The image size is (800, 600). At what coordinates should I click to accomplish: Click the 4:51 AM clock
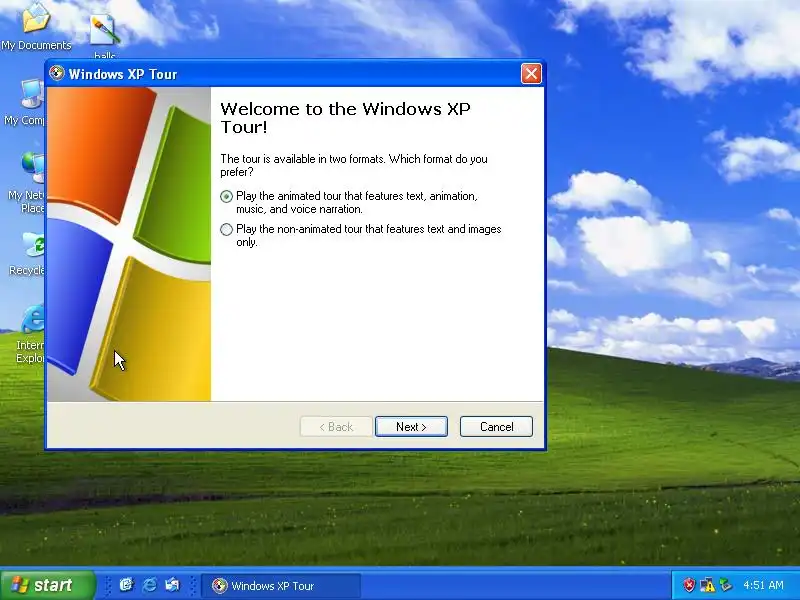pyautogui.click(x=764, y=585)
